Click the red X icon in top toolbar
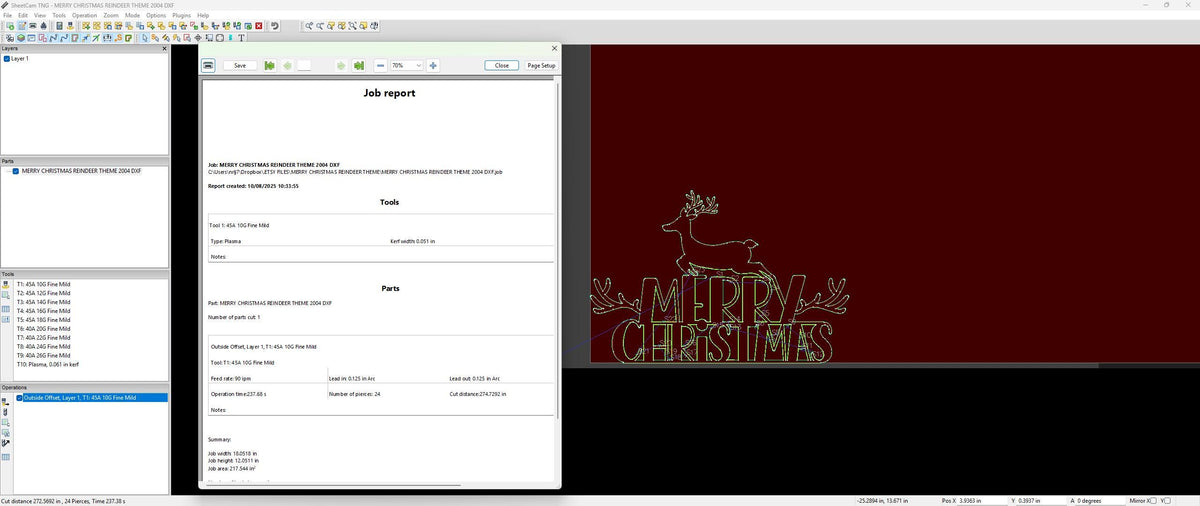The image size is (1200, 506). pos(259,26)
